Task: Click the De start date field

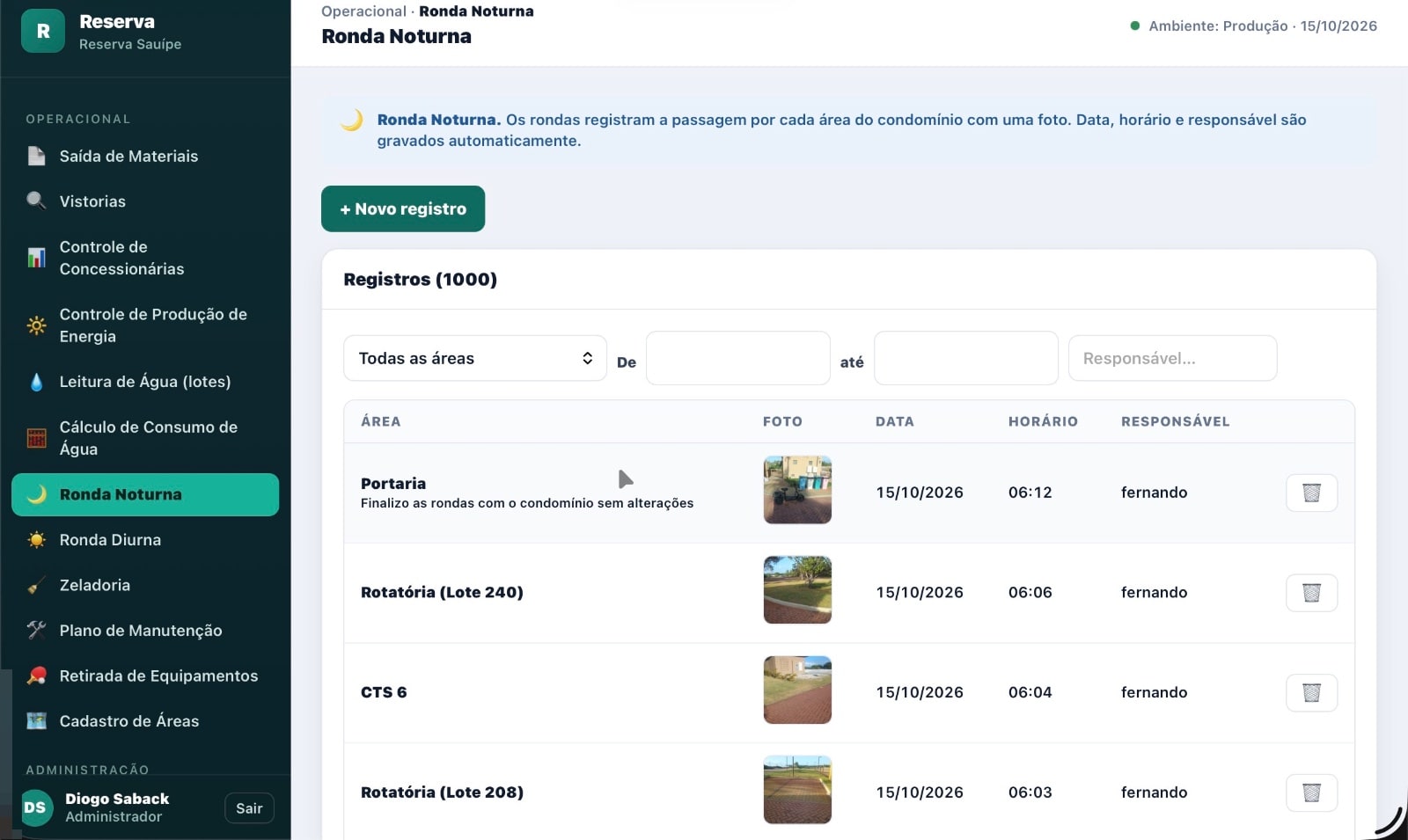Action: click(x=737, y=358)
